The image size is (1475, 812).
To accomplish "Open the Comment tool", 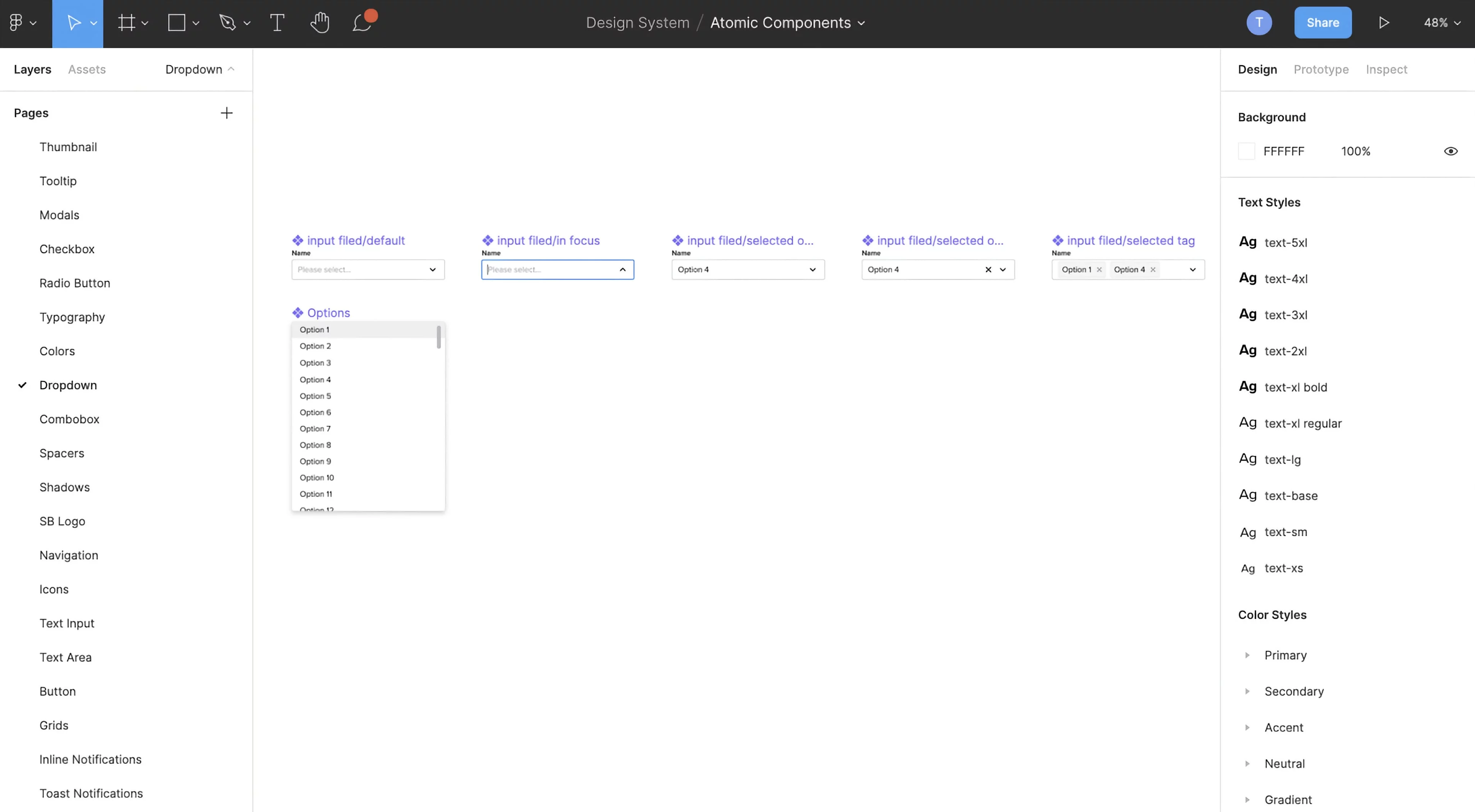I will point(362,23).
